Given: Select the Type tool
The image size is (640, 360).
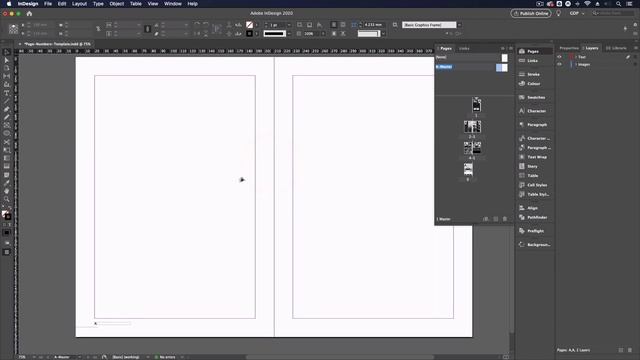Looking at the screenshot, I should click(7, 93).
